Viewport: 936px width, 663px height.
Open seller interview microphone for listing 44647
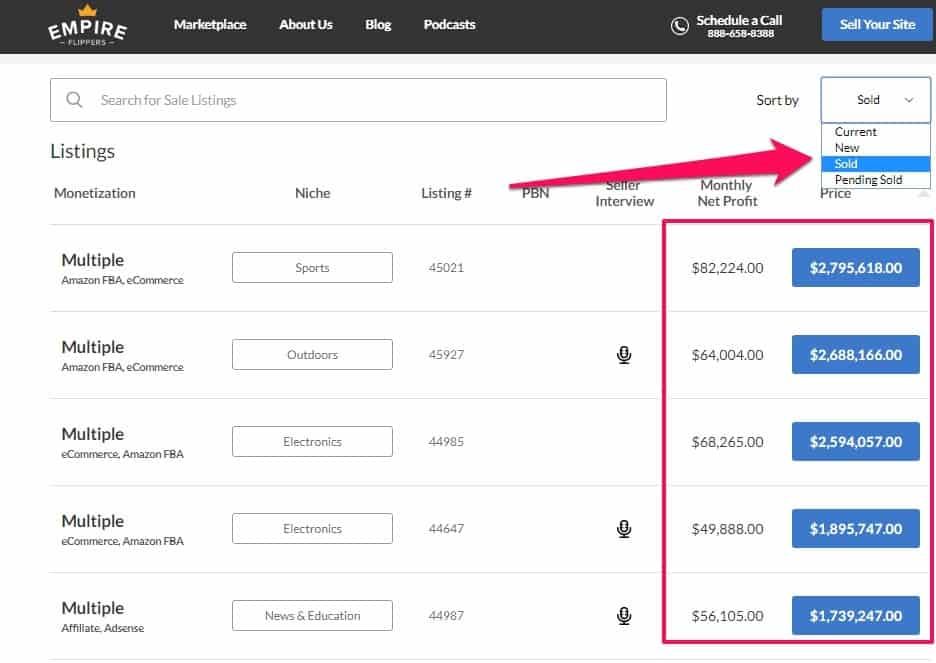(624, 529)
